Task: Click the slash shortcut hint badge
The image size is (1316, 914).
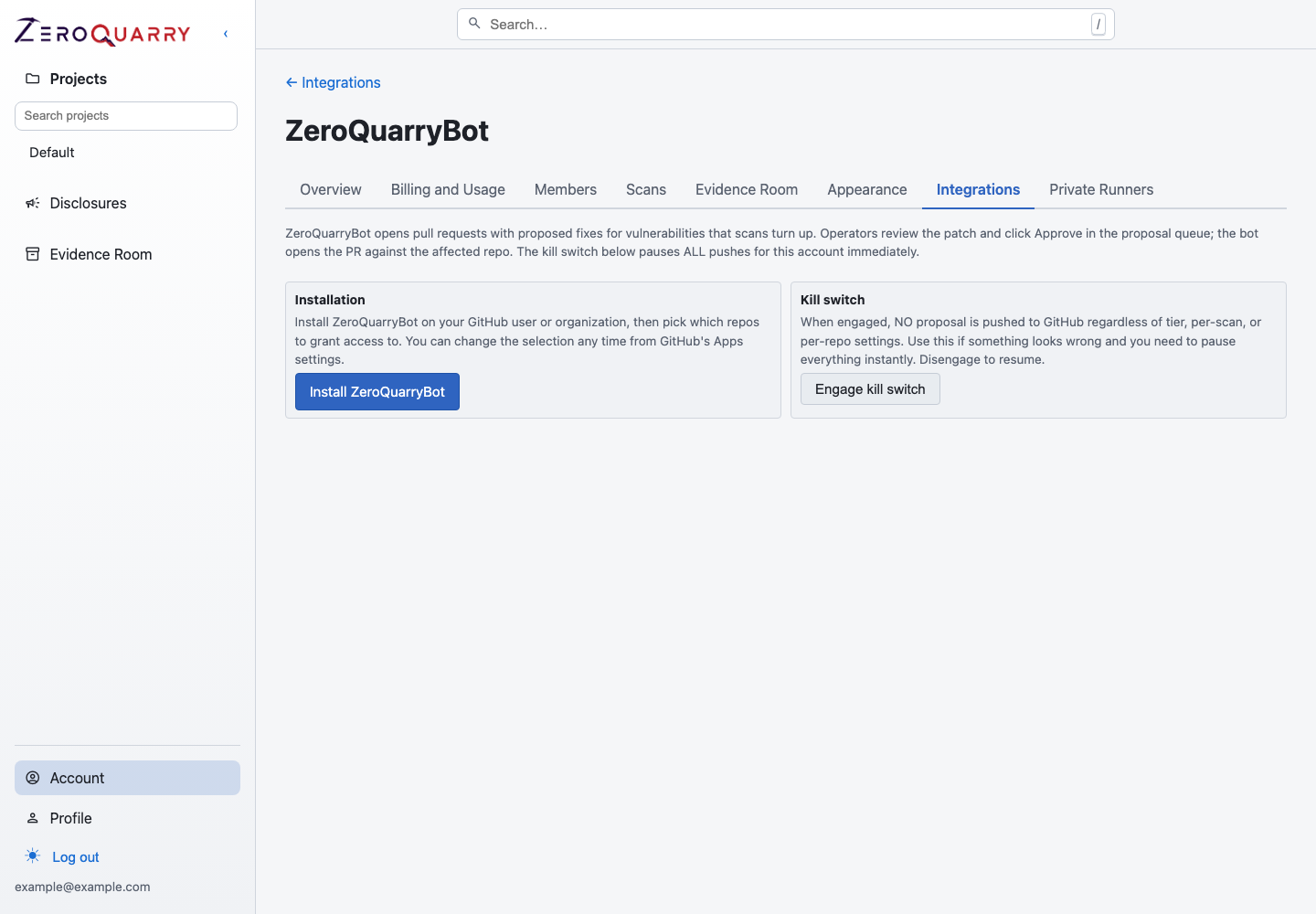Action: [x=1098, y=25]
